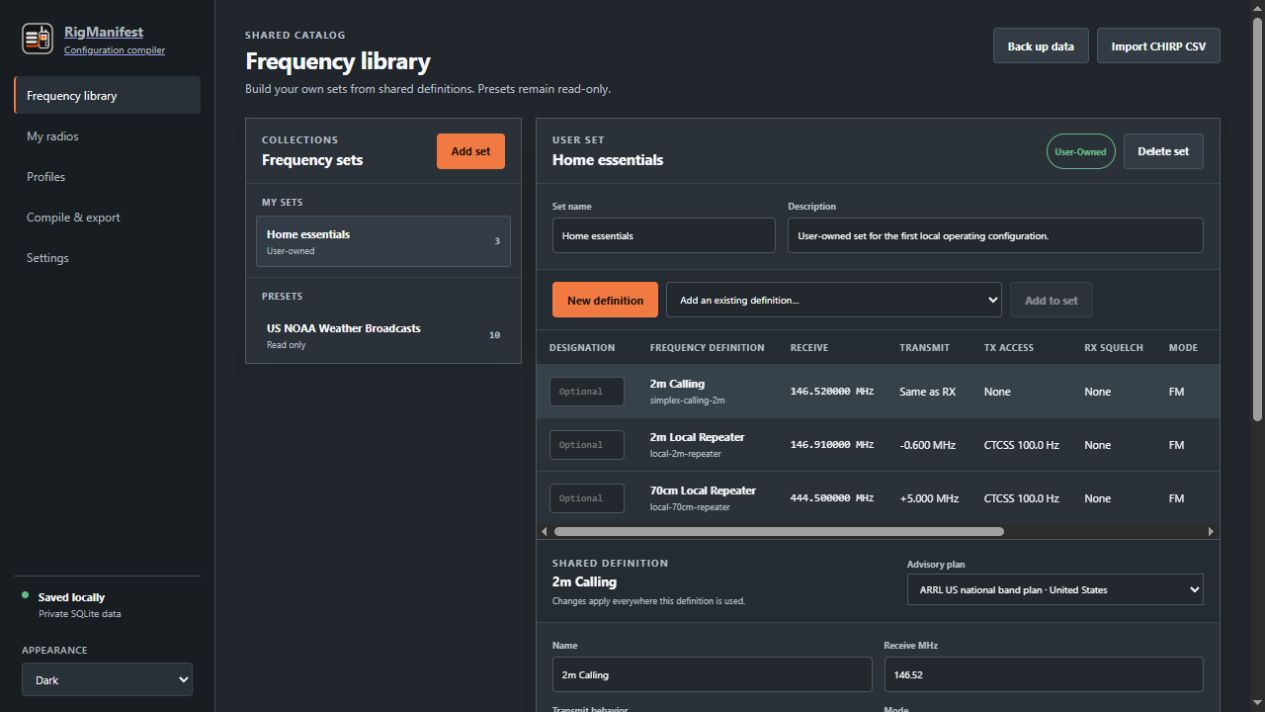Click Same as RX transmit cell
1265x712 pixels.
click(x=927, y=392)
